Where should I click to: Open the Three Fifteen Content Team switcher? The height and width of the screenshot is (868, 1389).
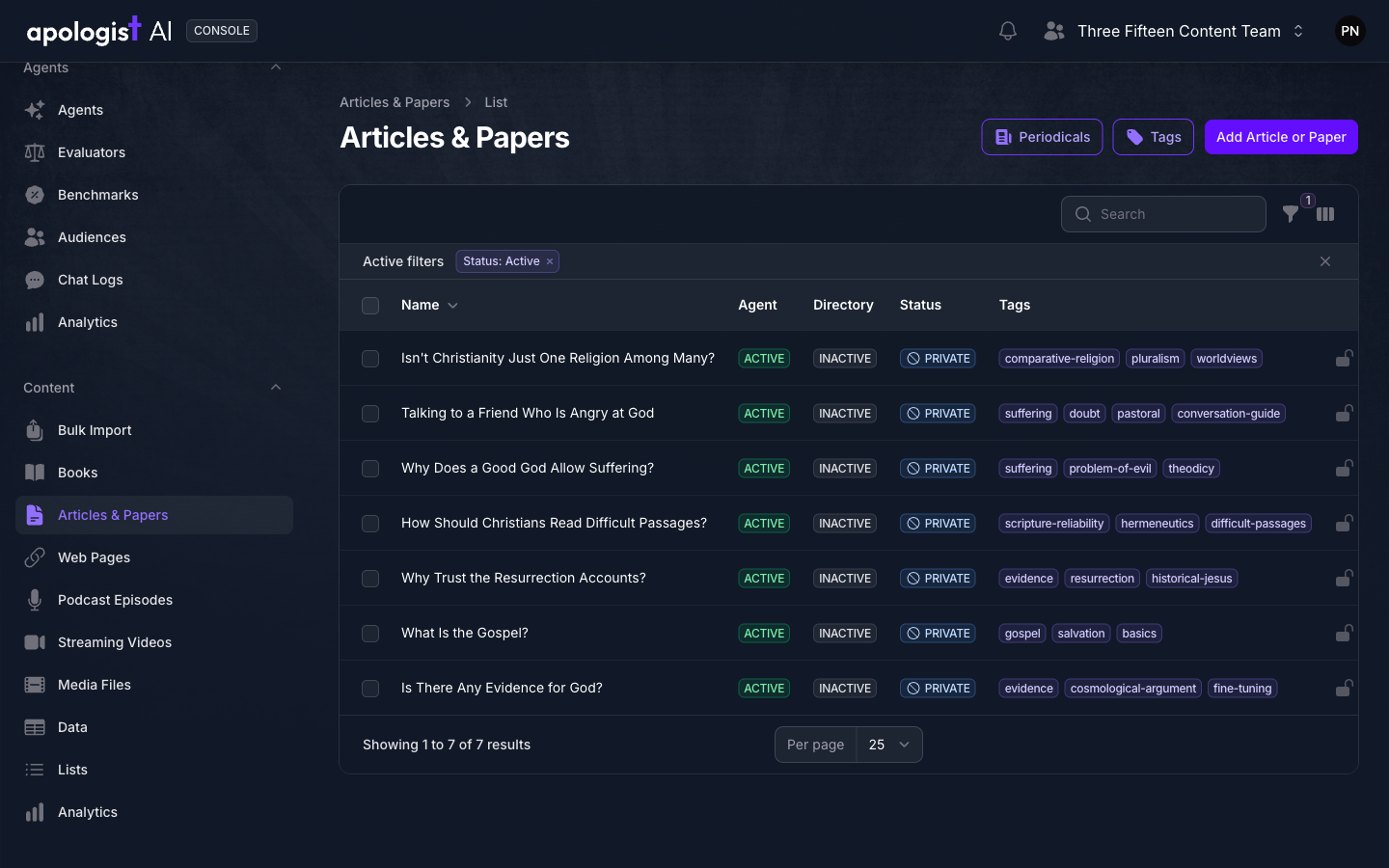(x=1174, y=31)
